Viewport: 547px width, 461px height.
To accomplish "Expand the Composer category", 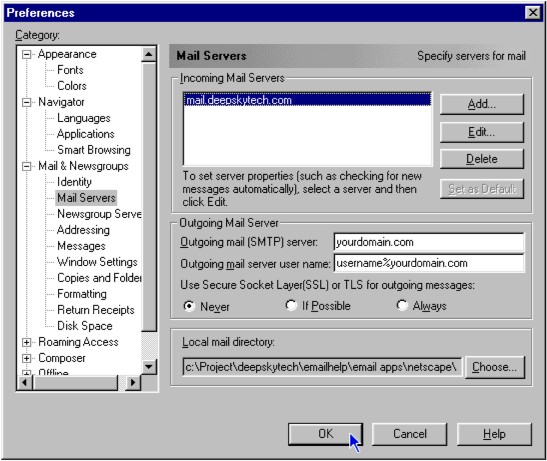I will (x=26, y=358).
